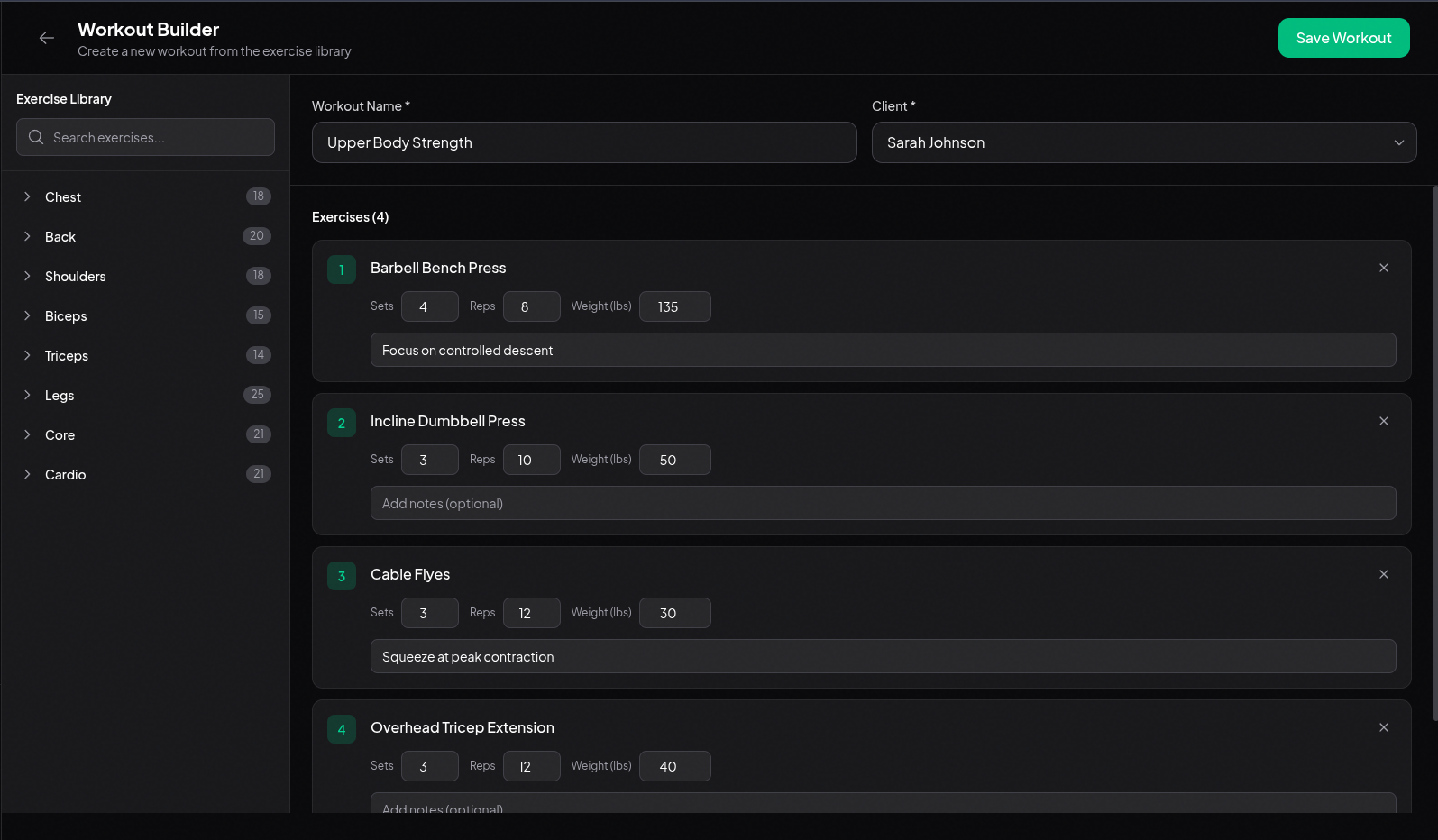Edit Sets for Incline Dumbbell Press
The image size is (1438, 840).
(x=430, y=460)
